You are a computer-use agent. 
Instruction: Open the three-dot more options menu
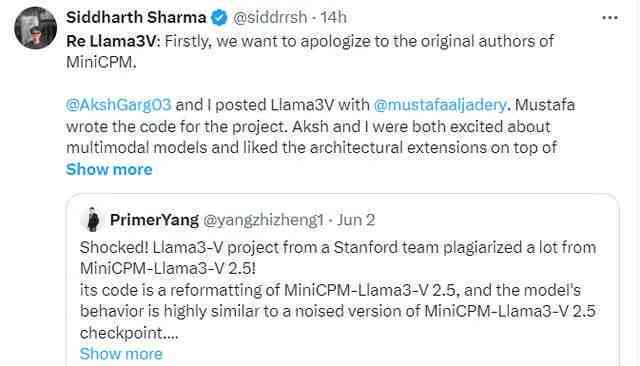click(610, 18)
